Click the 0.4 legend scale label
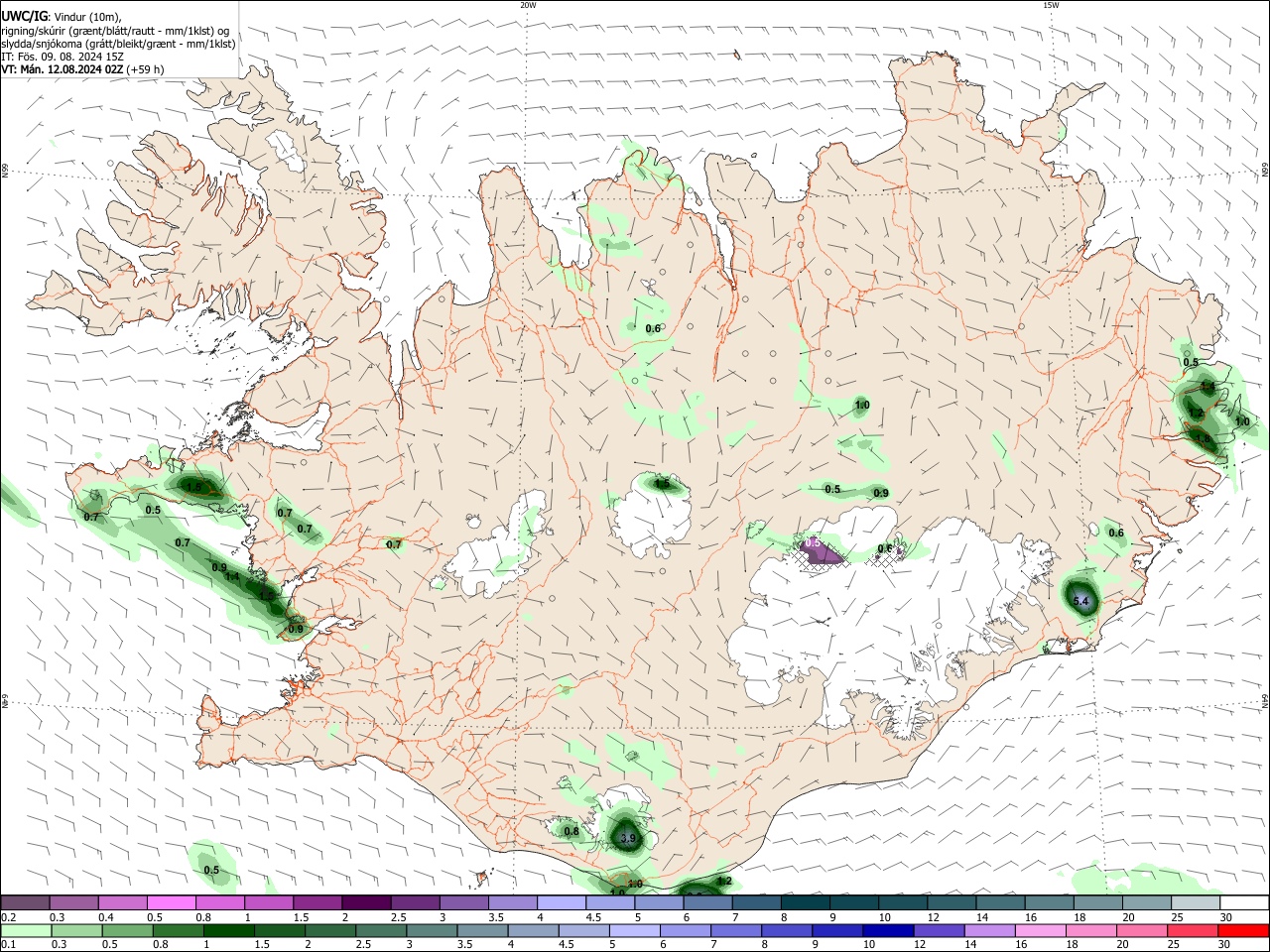The width and height of the screenshot is (1270, 952). (x=105, y=917)
